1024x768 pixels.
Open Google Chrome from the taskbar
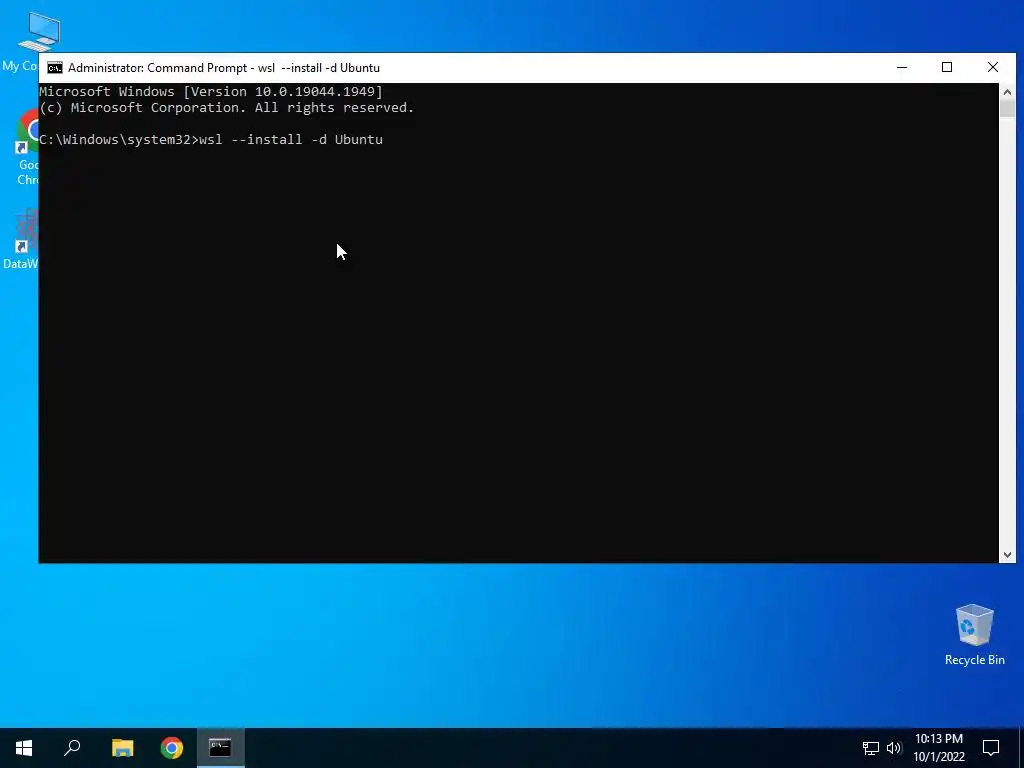tap(172, 748)
